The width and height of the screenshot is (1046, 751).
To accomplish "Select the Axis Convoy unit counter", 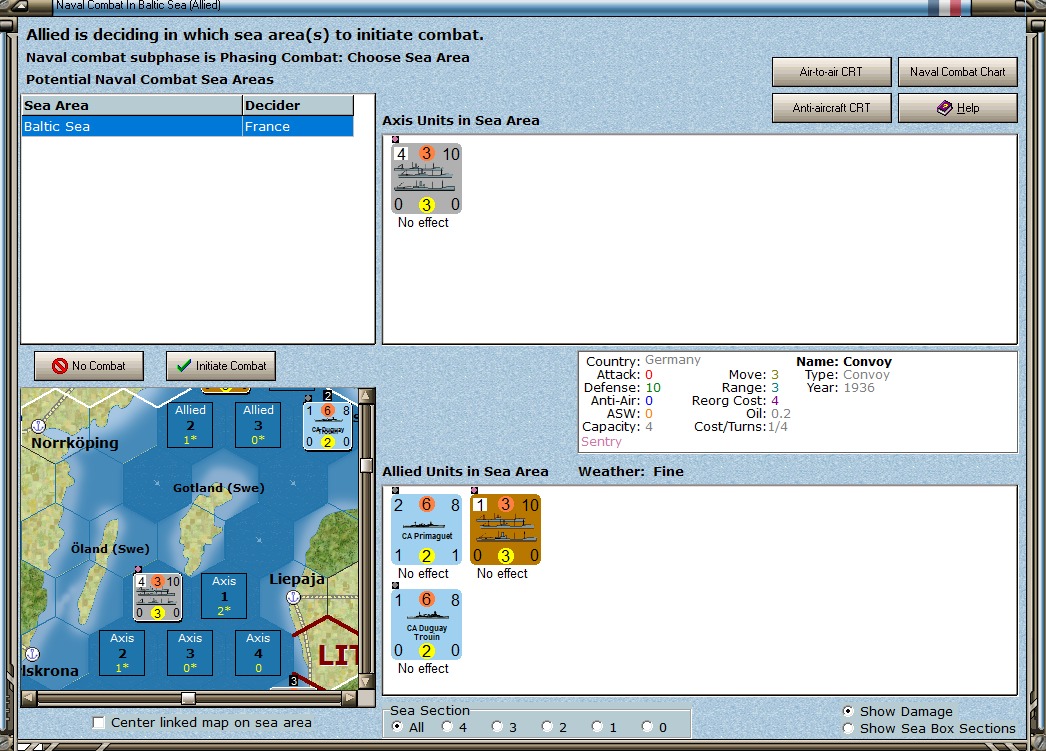I will tap(426, 179).
